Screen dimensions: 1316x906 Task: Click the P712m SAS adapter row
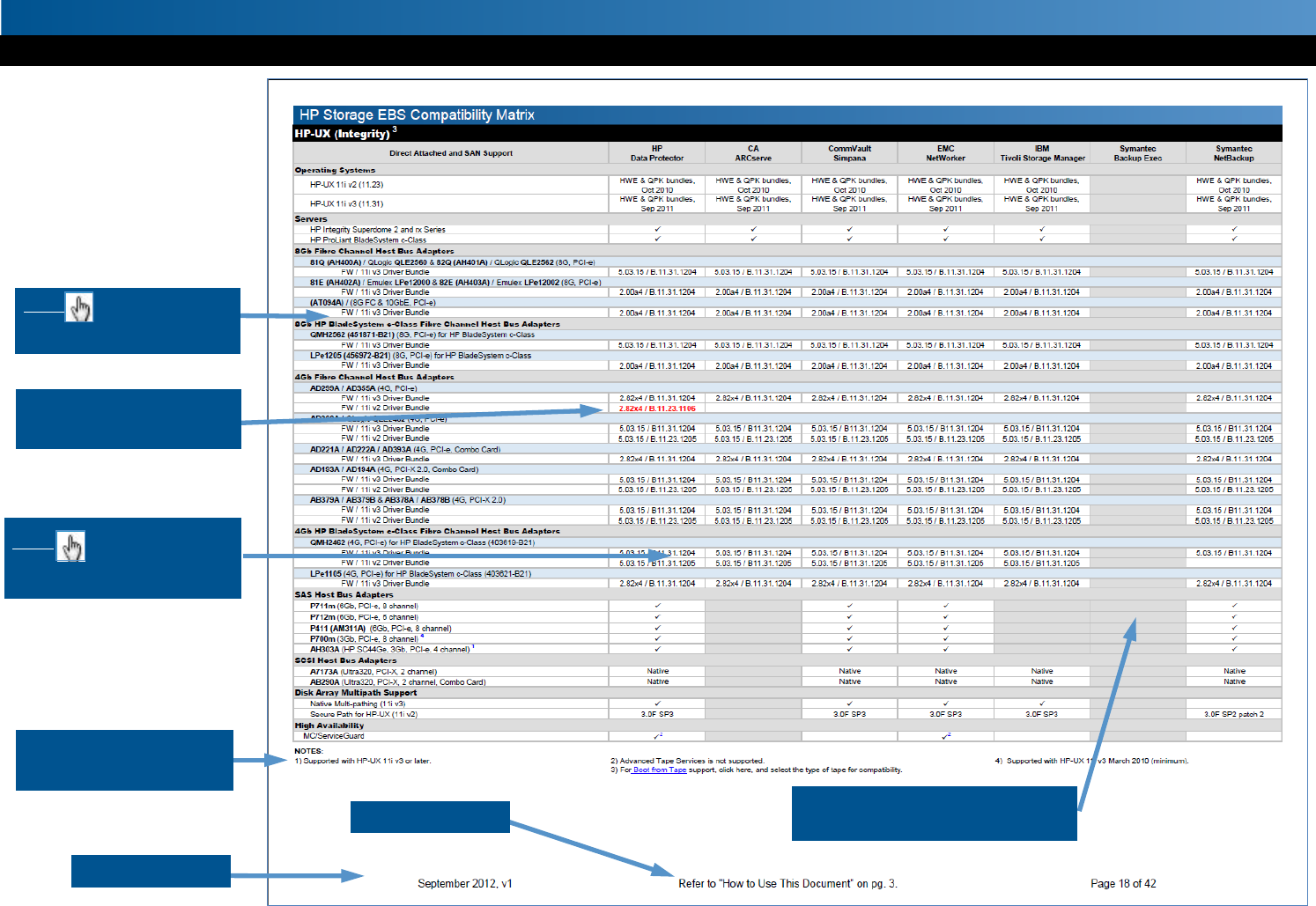click(x=364, y=617)
